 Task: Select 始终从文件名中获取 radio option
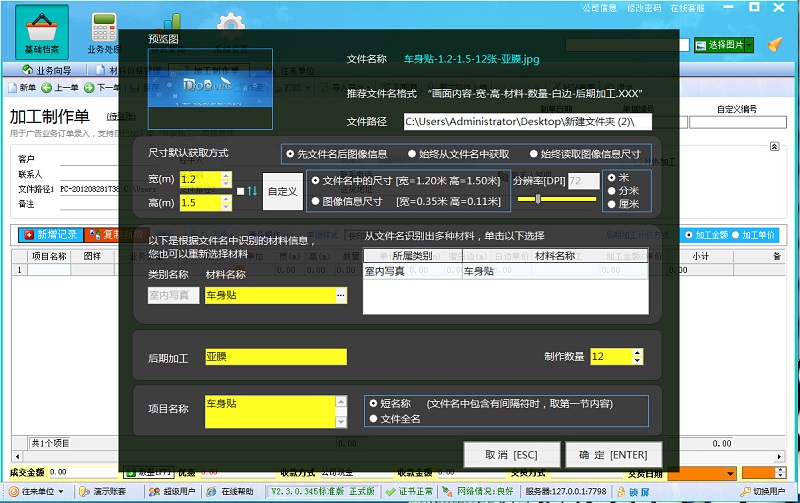coord(458,154)
